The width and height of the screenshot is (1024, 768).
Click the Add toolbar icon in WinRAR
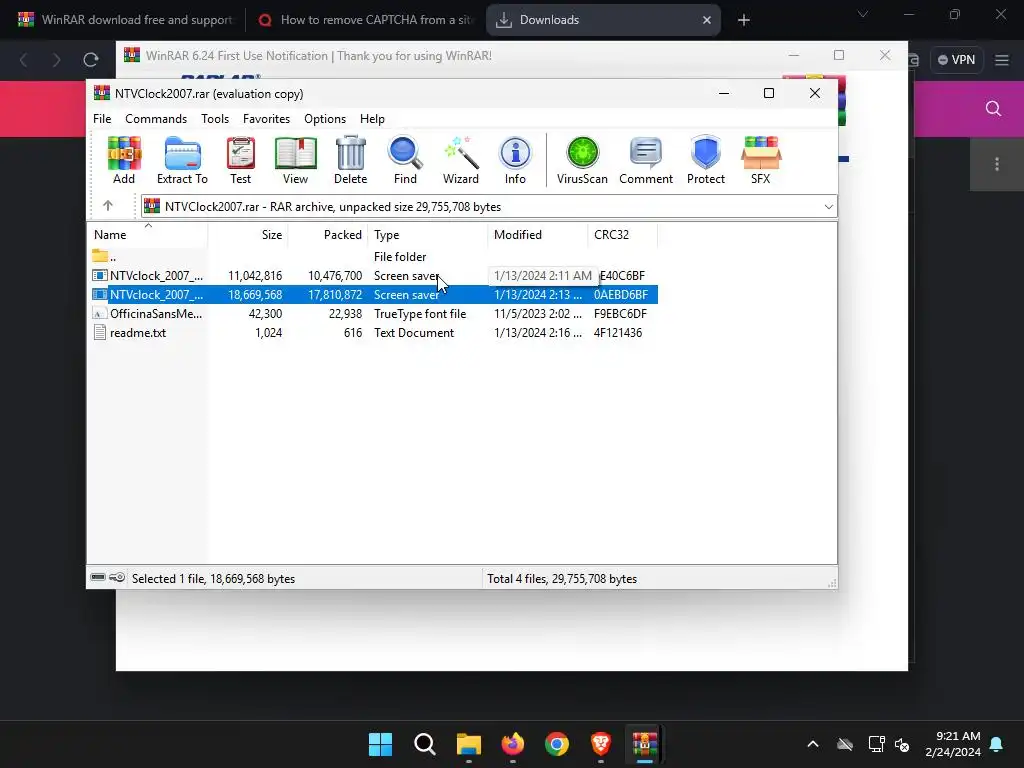click(123, 160)
